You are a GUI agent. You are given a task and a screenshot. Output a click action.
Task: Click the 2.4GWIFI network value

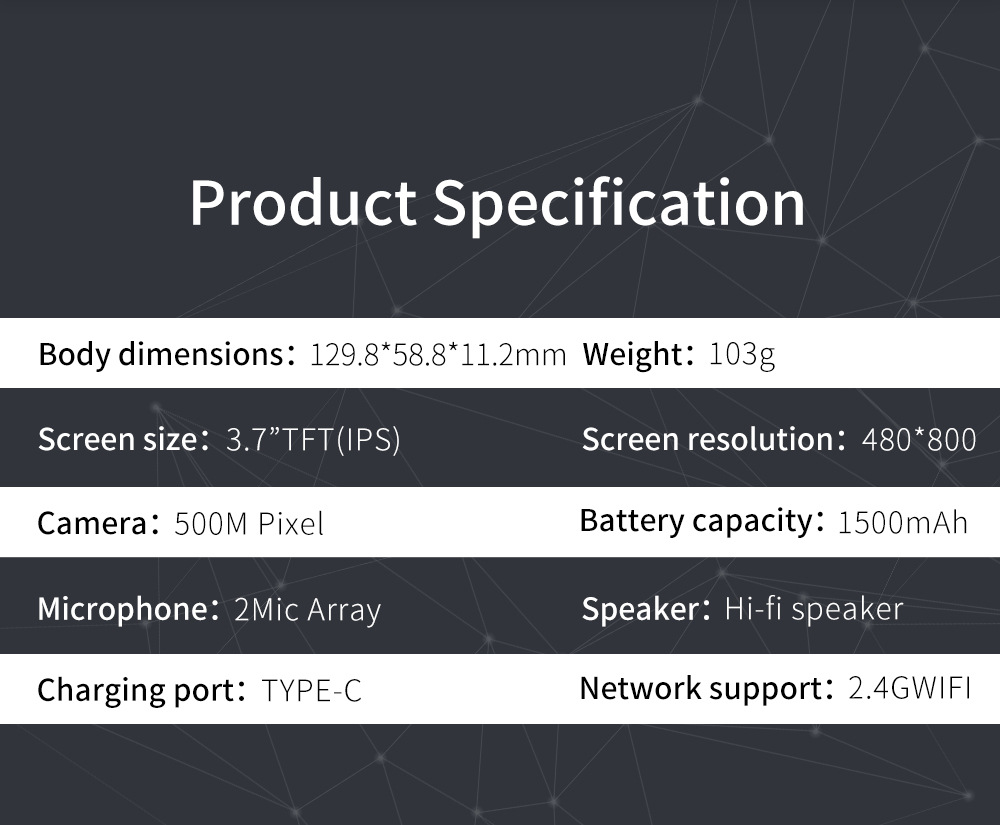(909, 689)
